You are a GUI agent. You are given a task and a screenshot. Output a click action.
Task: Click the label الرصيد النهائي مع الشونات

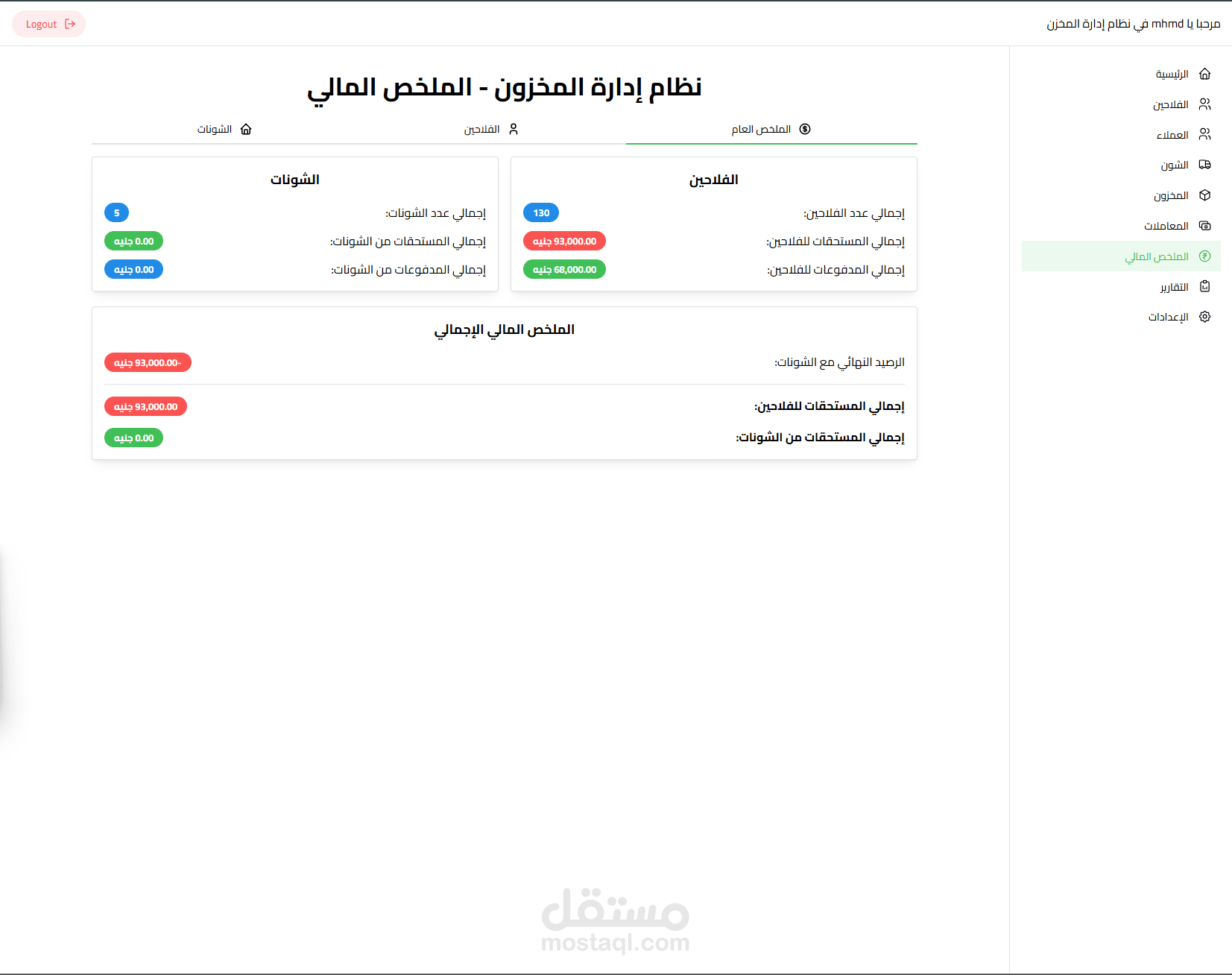[x=839, y=362]
